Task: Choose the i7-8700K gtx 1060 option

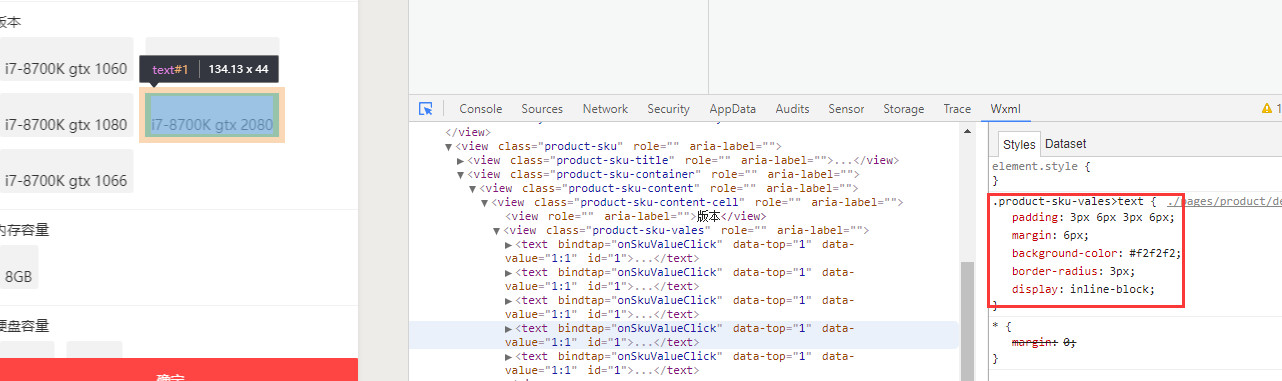Action: point(66,69)
